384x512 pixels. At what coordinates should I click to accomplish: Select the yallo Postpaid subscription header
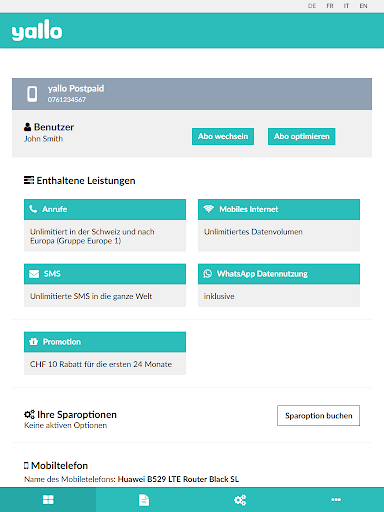192,94
